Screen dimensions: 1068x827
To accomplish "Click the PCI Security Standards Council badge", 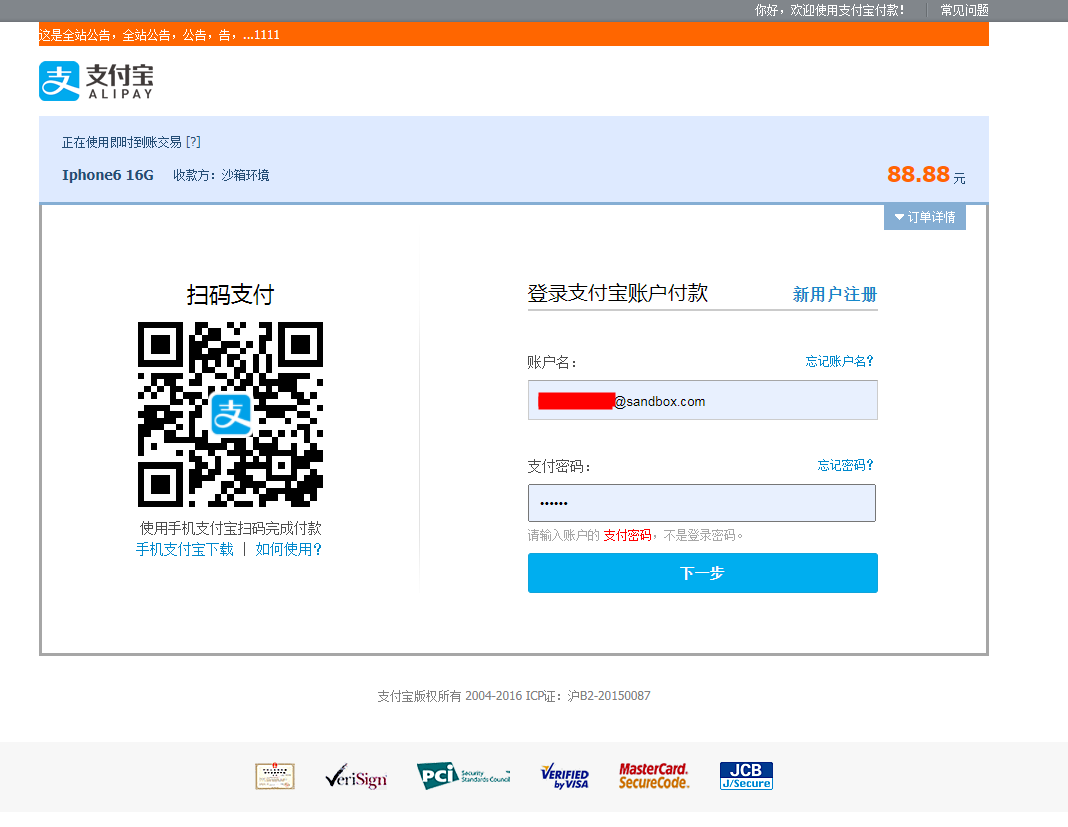I will [x=463, y=776].
